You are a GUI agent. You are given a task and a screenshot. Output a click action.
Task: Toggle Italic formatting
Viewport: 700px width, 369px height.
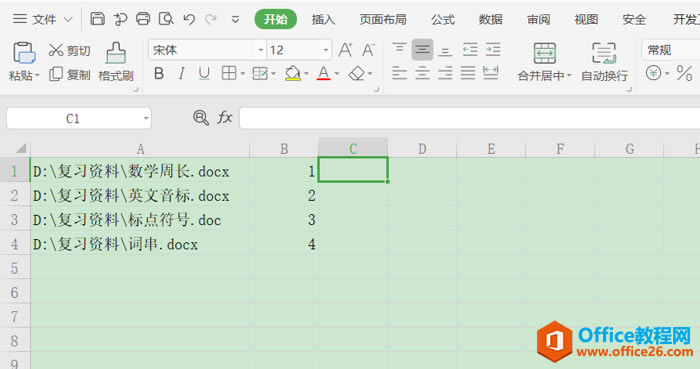pos(181,73)
